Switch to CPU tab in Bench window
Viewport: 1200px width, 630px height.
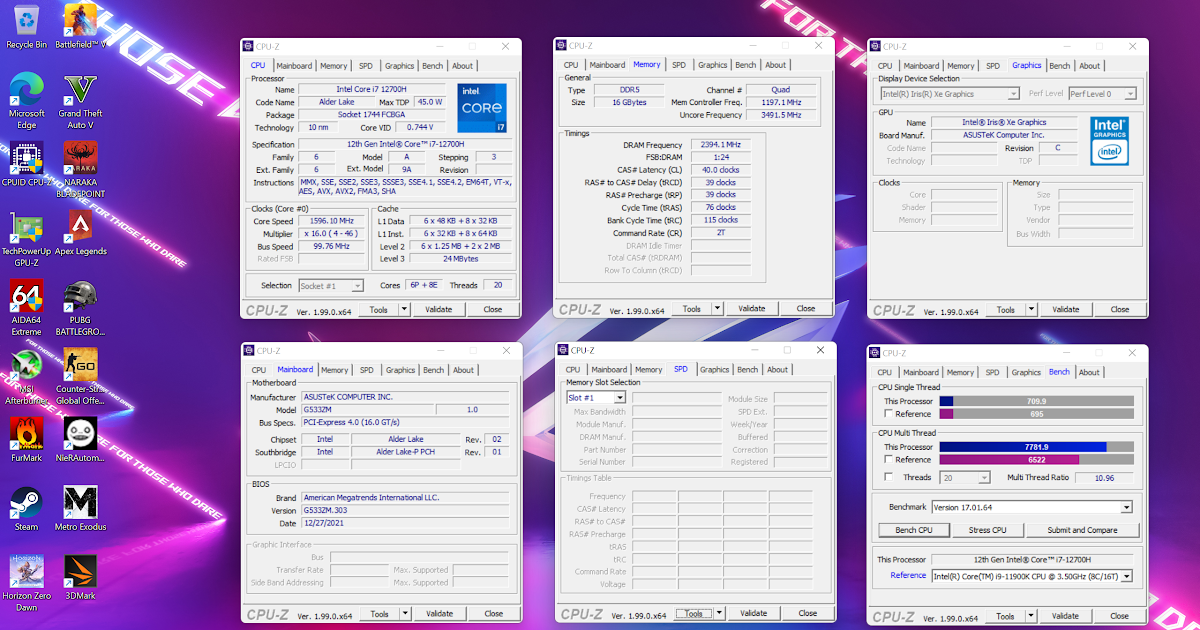coord(885,373)
